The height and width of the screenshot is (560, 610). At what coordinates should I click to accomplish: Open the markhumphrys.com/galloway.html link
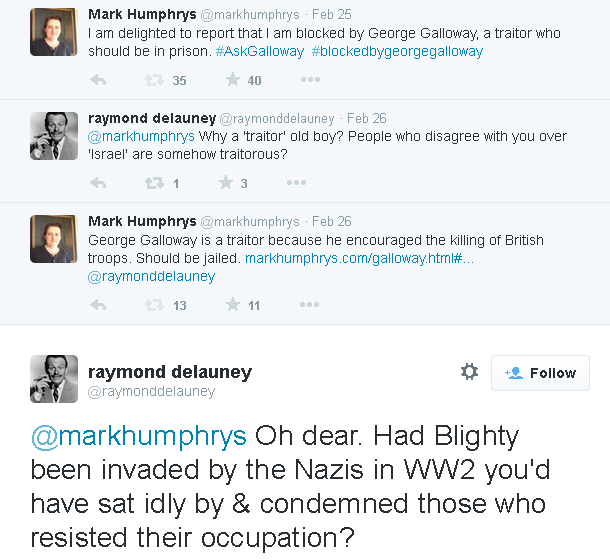359,259
